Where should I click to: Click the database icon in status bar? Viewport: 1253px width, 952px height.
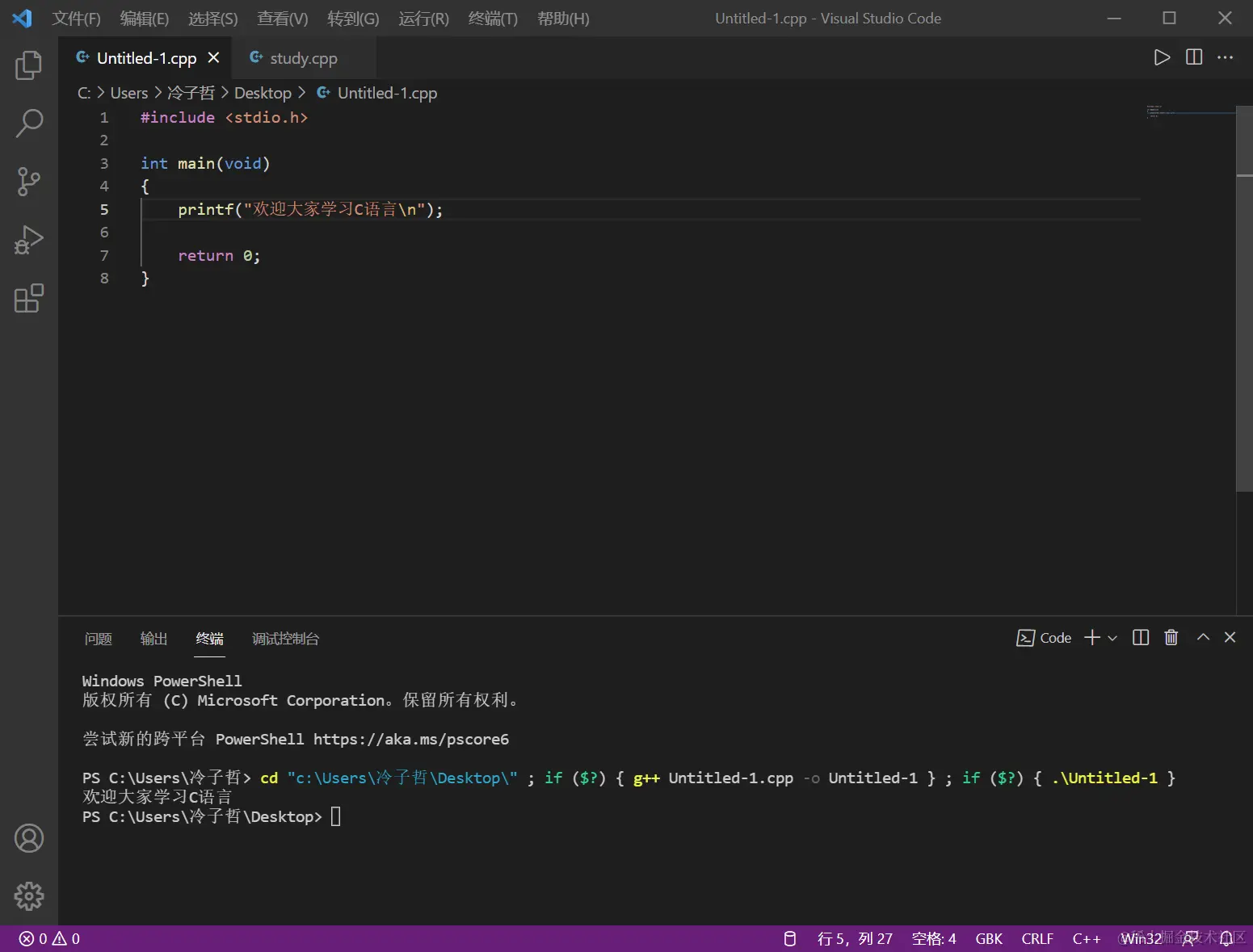pos(790,938)
